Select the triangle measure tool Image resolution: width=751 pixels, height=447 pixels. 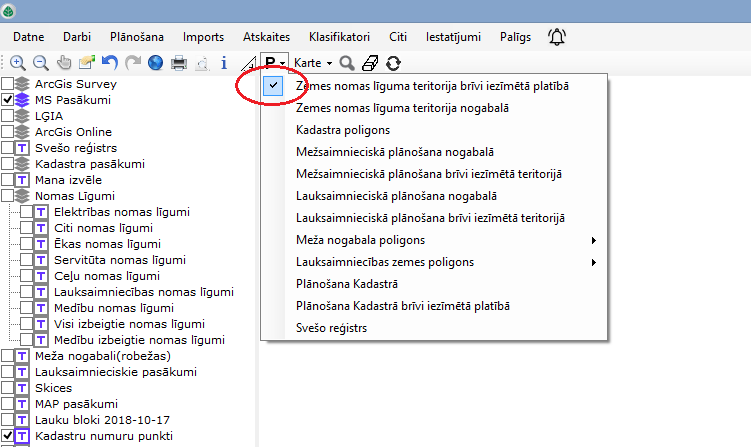[248, 63]
